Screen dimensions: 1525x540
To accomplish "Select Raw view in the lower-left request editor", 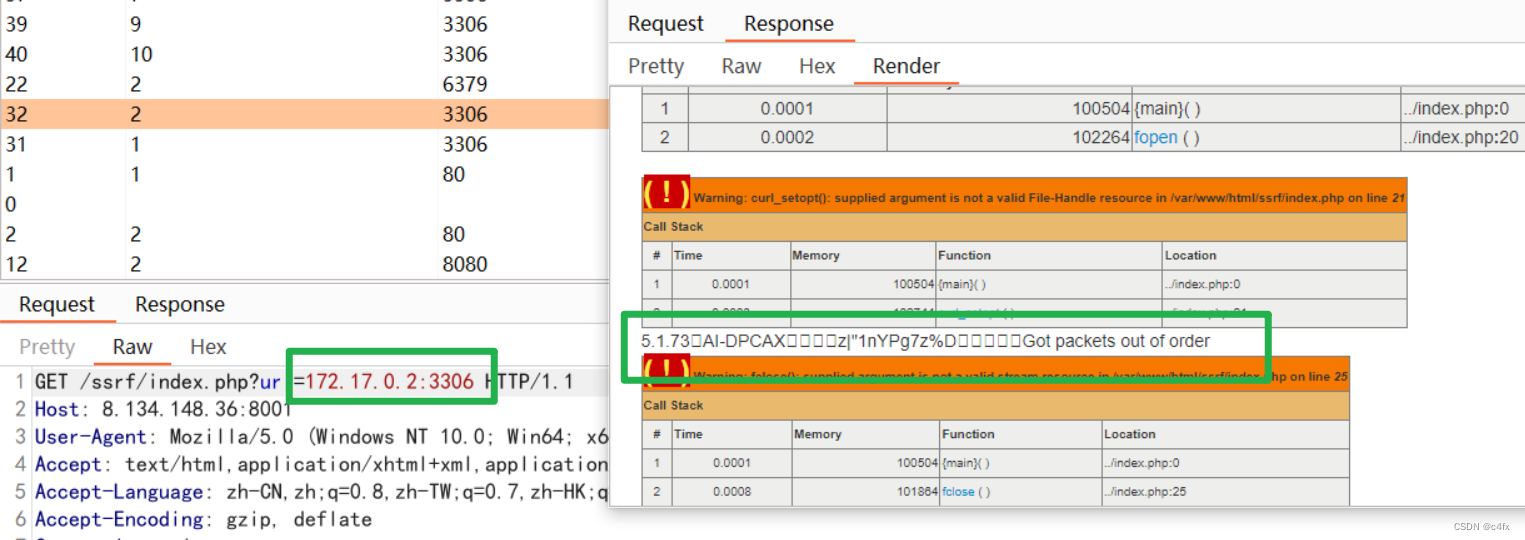I will click(132, 347).
